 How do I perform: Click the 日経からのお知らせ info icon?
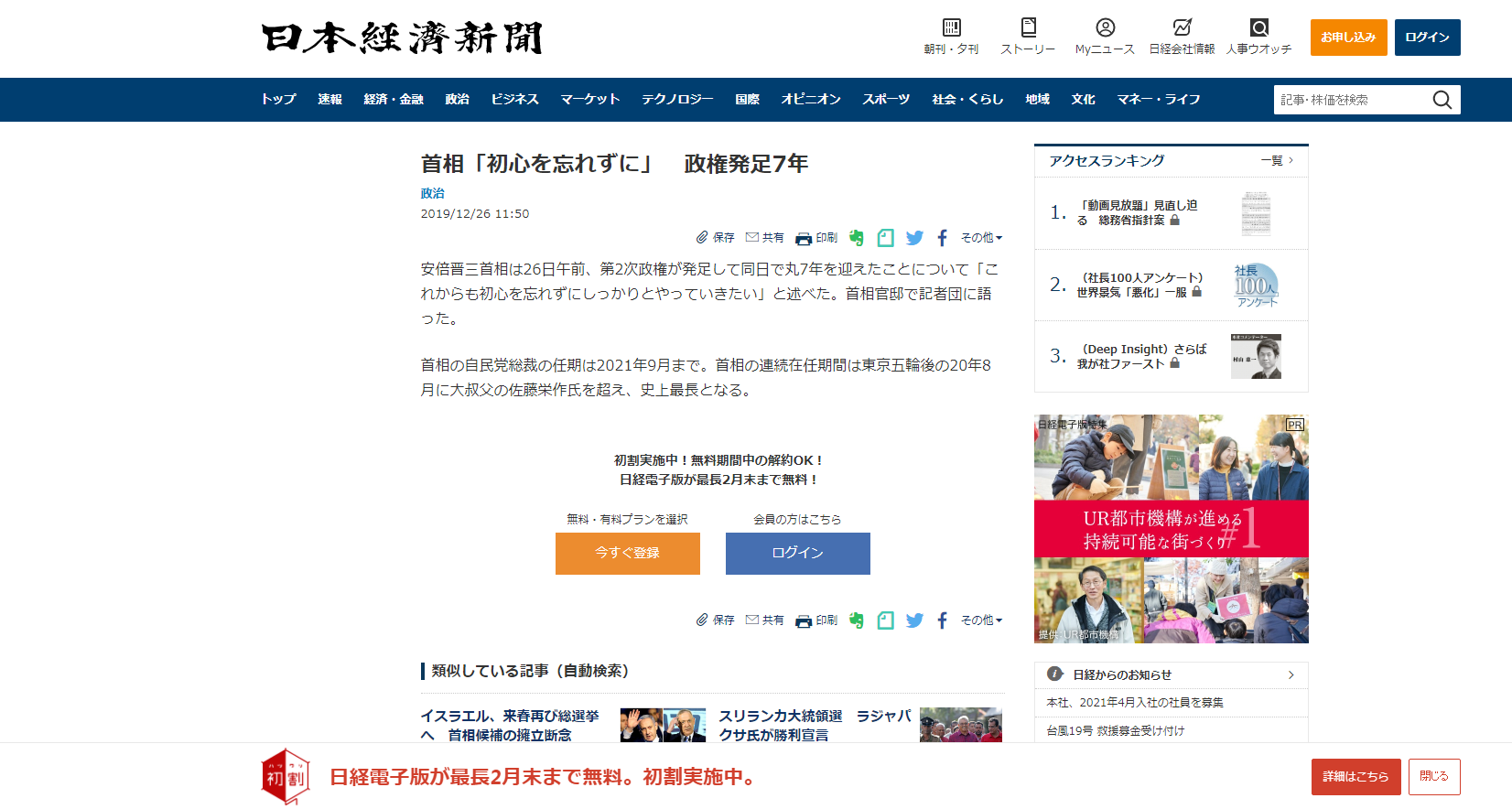point(1055,674)
